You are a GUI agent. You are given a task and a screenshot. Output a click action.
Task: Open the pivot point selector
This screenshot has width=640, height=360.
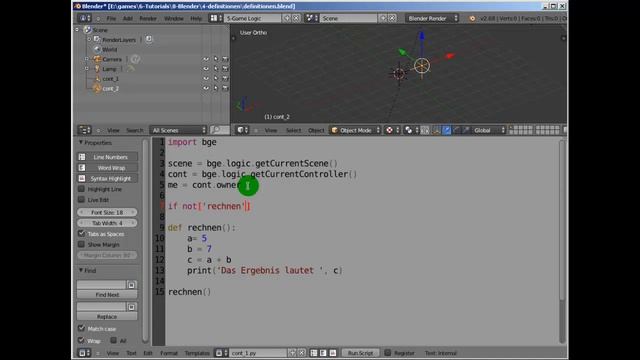pyautogui.click(x=410, y=130)
